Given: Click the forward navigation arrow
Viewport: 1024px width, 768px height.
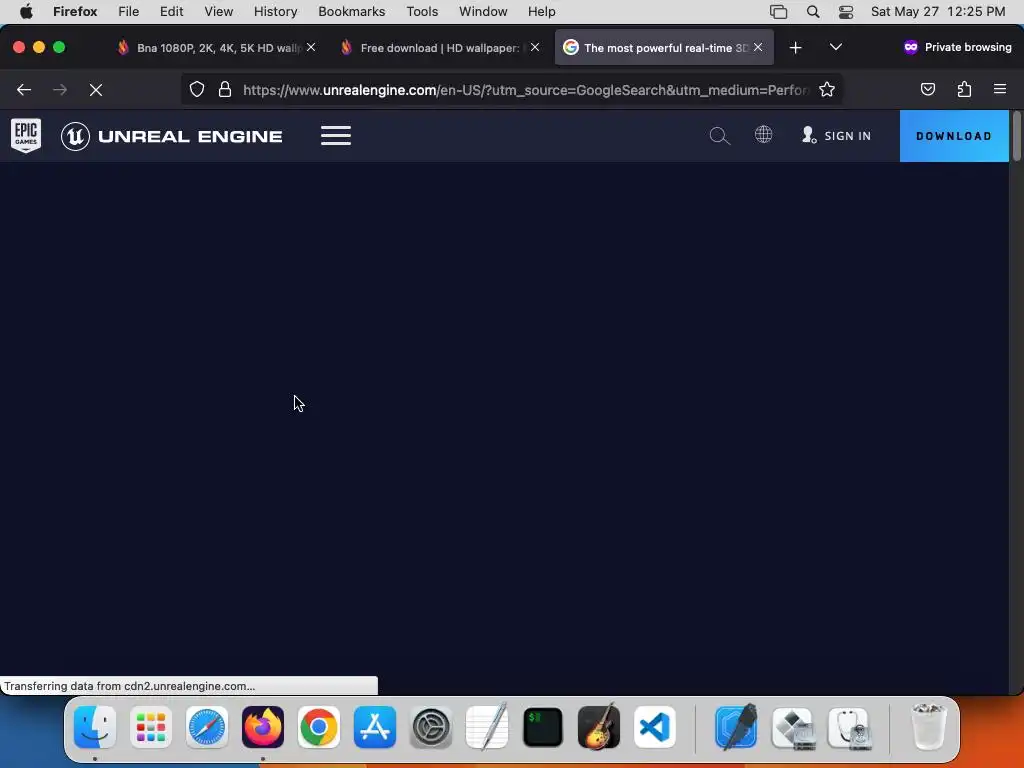Looking at the screenshot, I should click(60, 89).
